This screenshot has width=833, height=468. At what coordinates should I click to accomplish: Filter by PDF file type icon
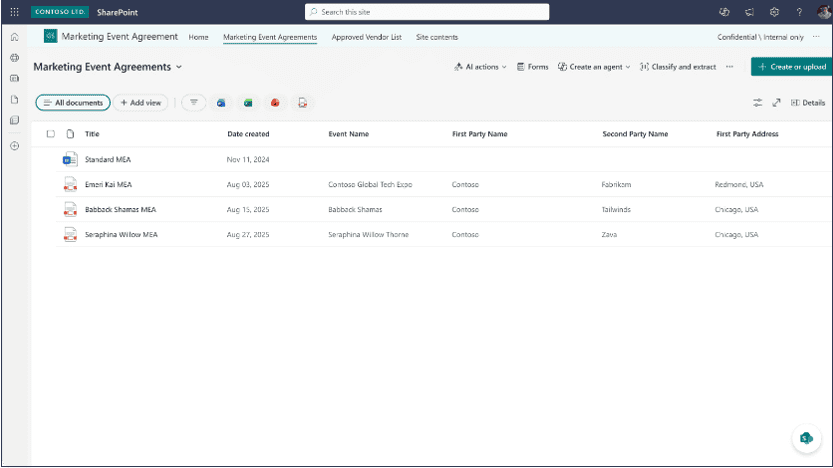pos(302,103)
